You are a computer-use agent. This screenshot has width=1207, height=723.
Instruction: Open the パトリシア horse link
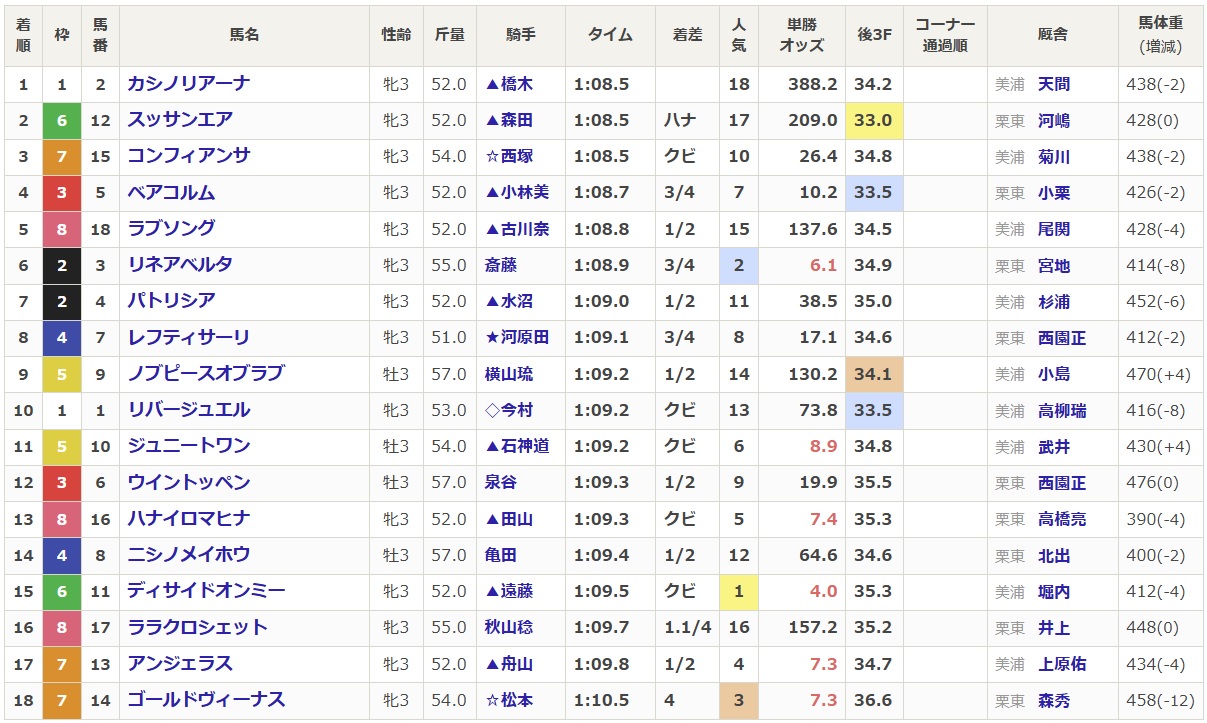171,301
